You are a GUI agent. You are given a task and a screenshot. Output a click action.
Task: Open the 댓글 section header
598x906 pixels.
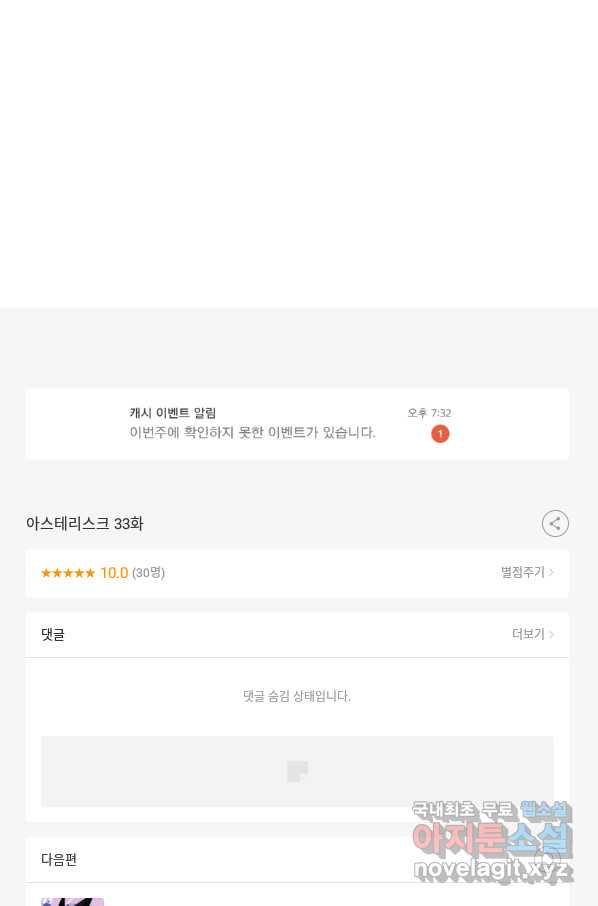pos(297,634)
